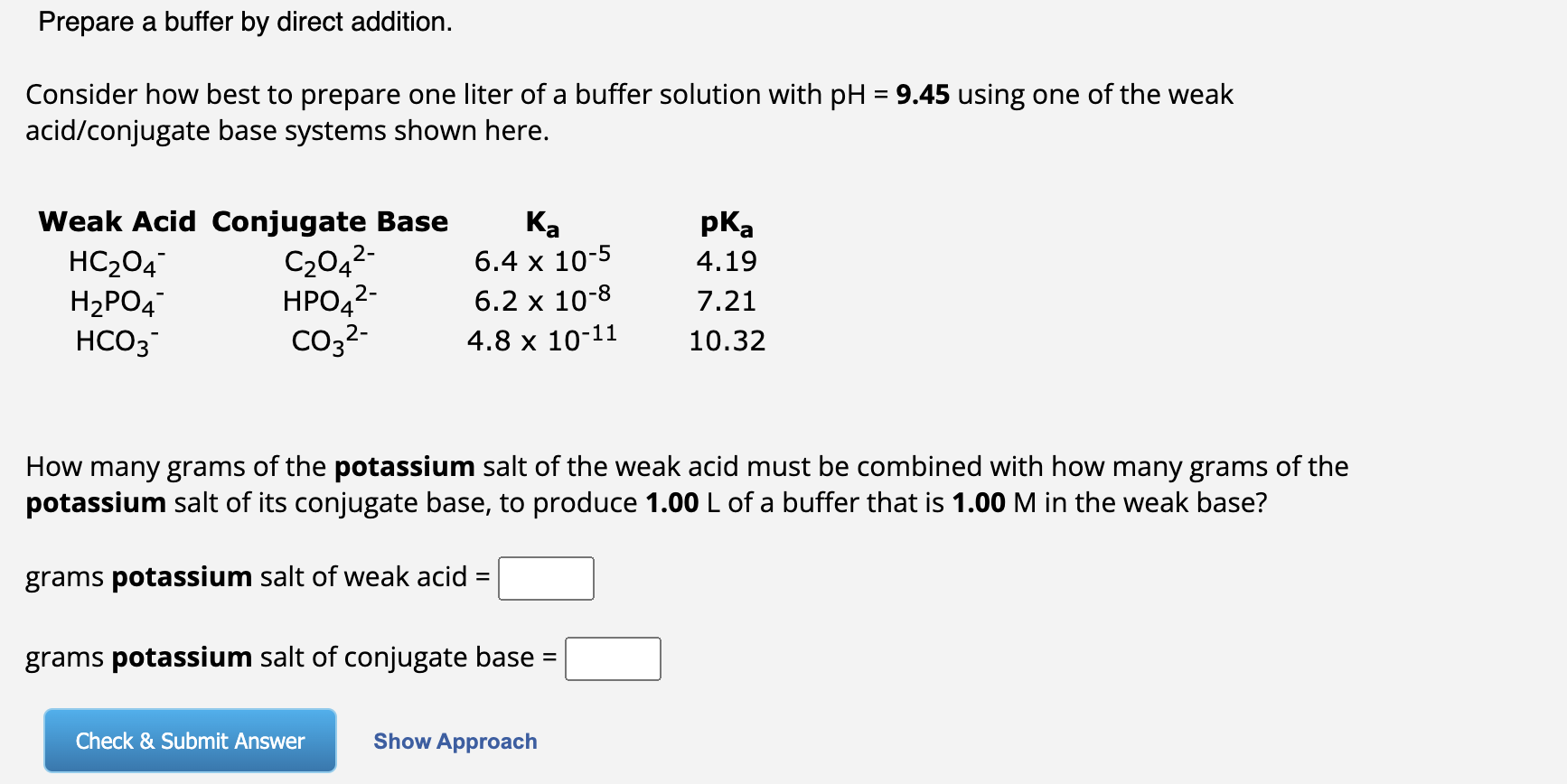The image size is (1567, 784).
Task: Click the grams potassium salt of conjugate base field
Action: point(612,658)
